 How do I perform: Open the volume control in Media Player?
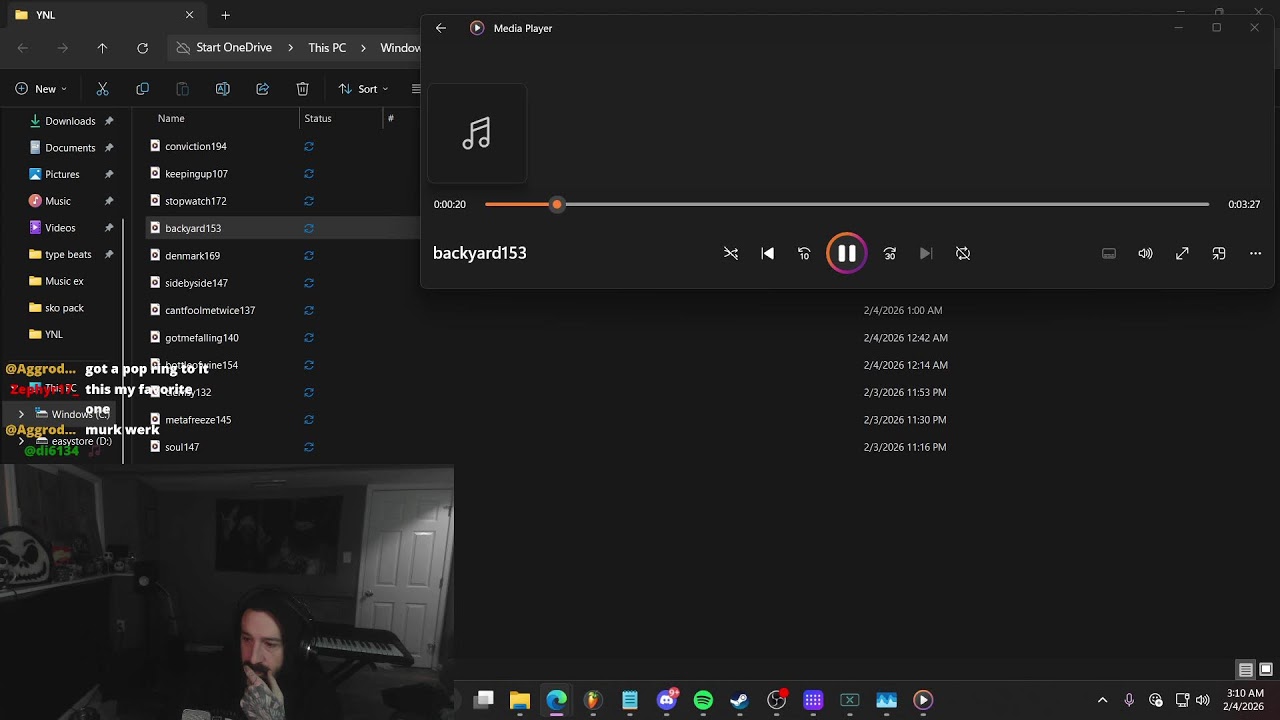(x=1145, y=254)
